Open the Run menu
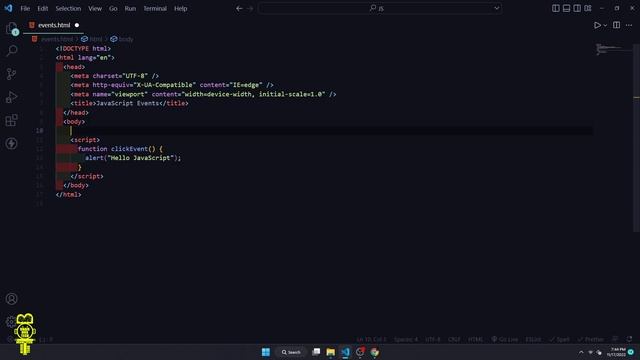The image size is (640, 360). click(130, 8)
